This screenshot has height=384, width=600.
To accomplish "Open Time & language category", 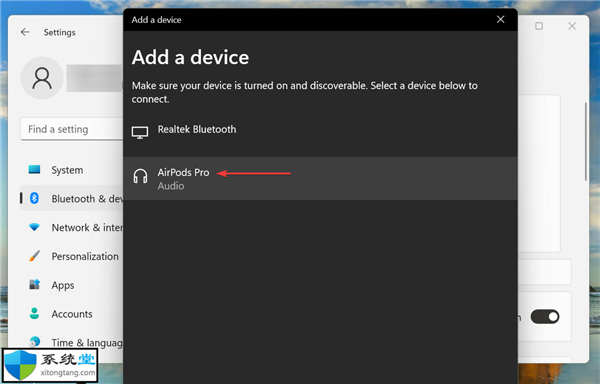I will tap(72, 342).
